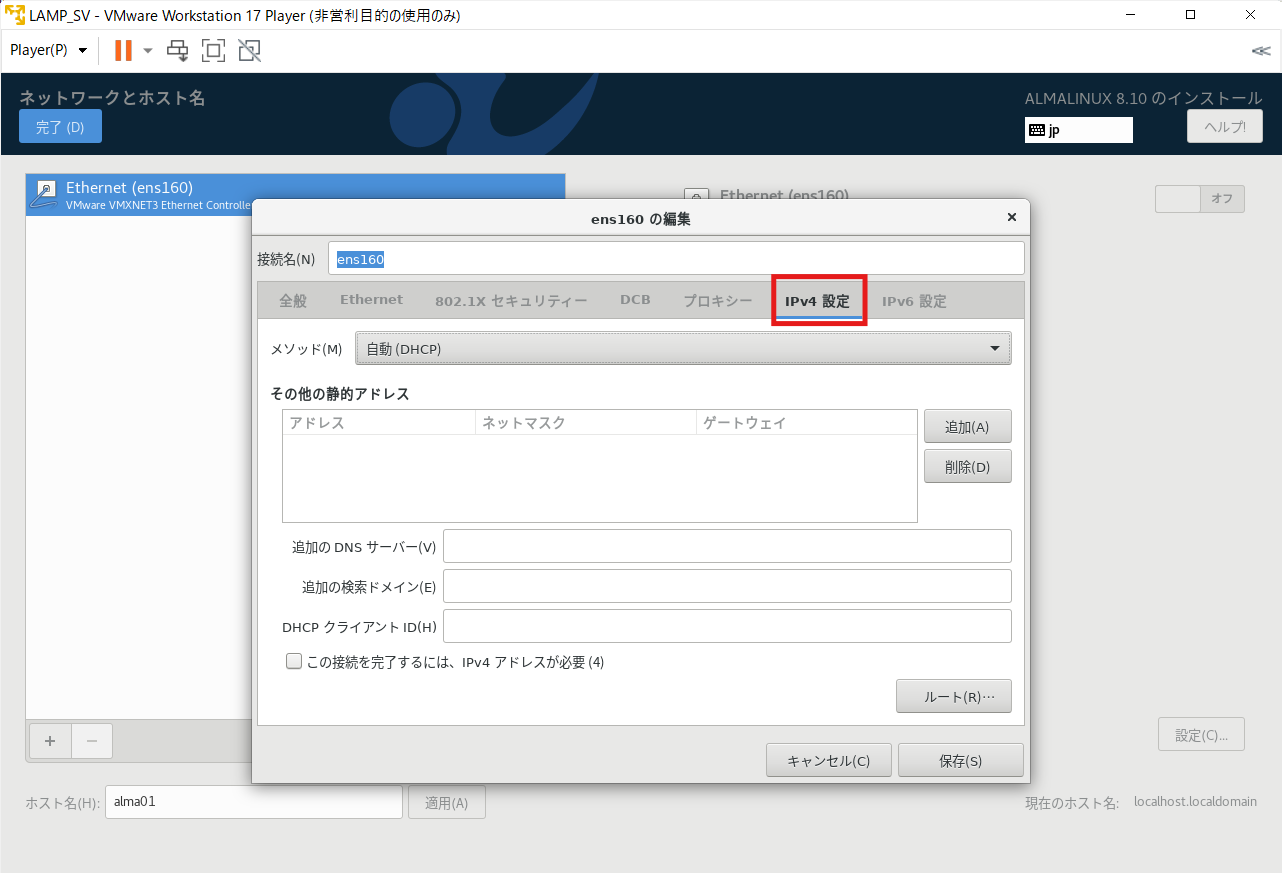This screenshot has height=873, width=1282.
Task: Click the alma01 hostname input field
Action: coord(253,801)
